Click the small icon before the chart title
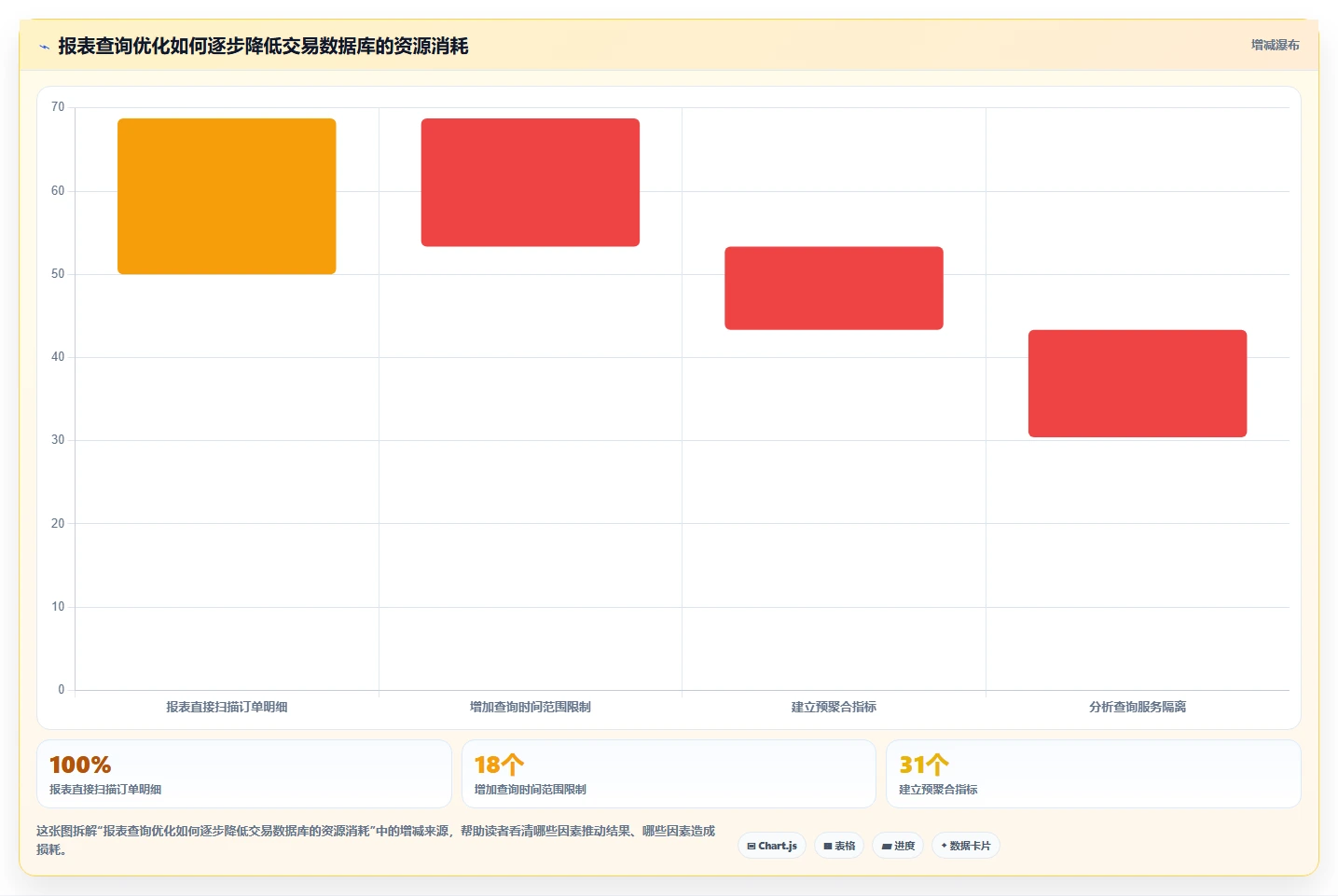The width and height of the screenshot is (1338, 896). click(x=44, y=47)
